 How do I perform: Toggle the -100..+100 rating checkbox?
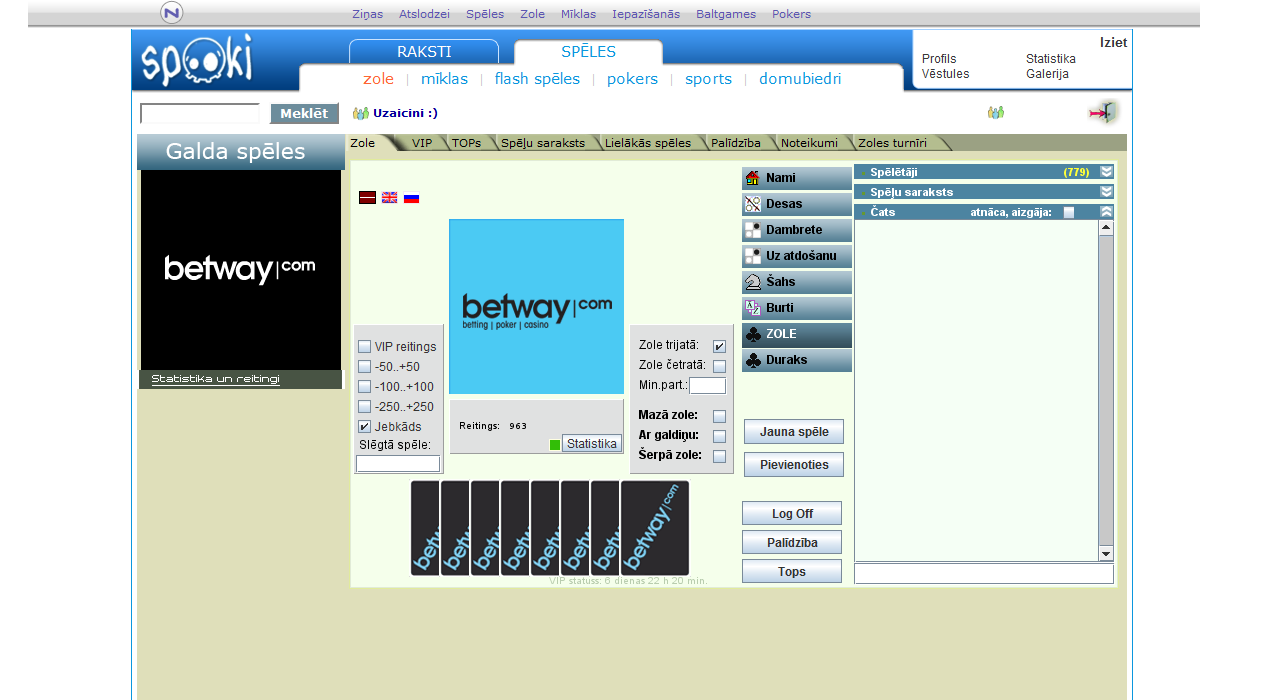[364, 387]
